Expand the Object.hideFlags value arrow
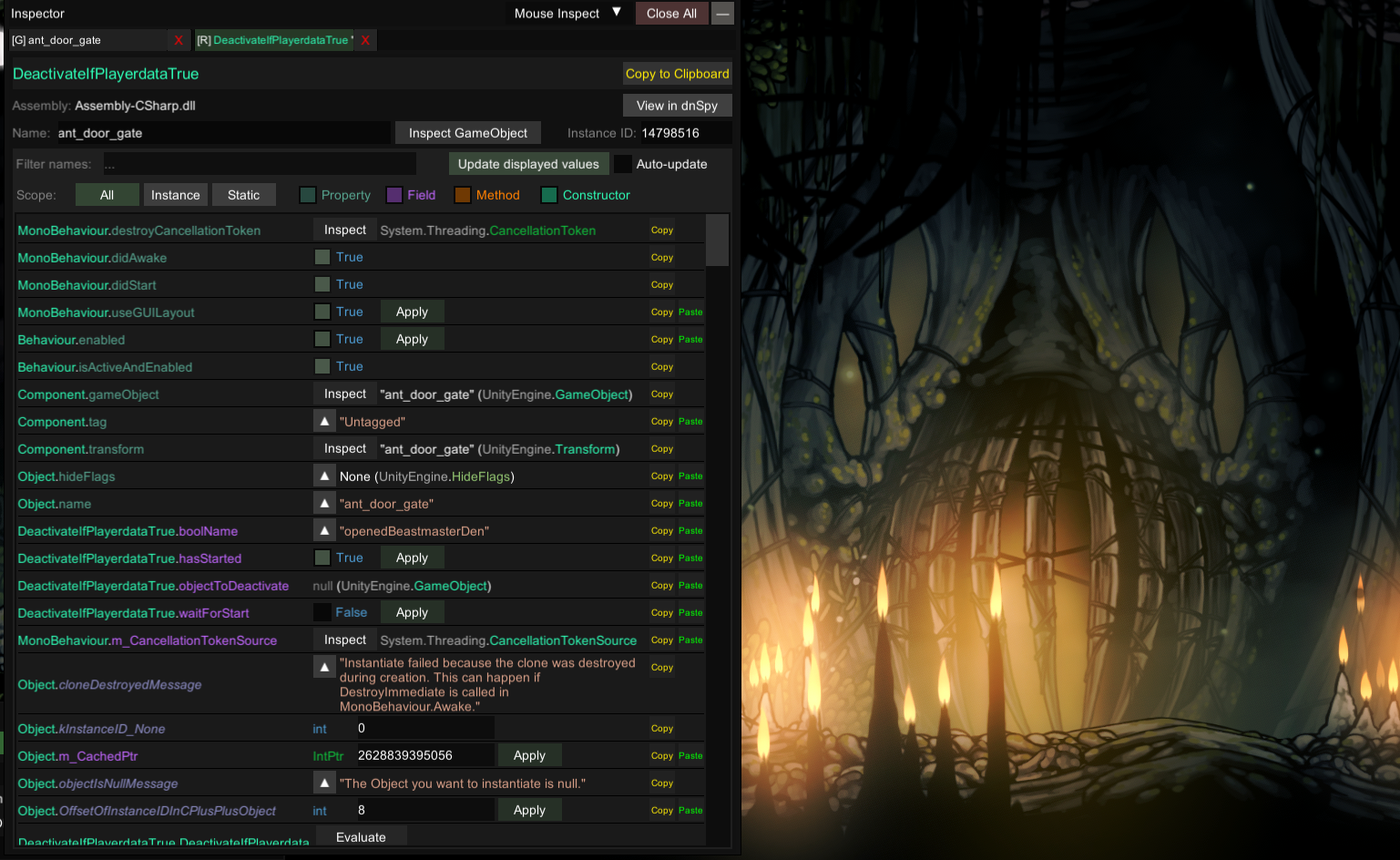 (x=324, y=476)
